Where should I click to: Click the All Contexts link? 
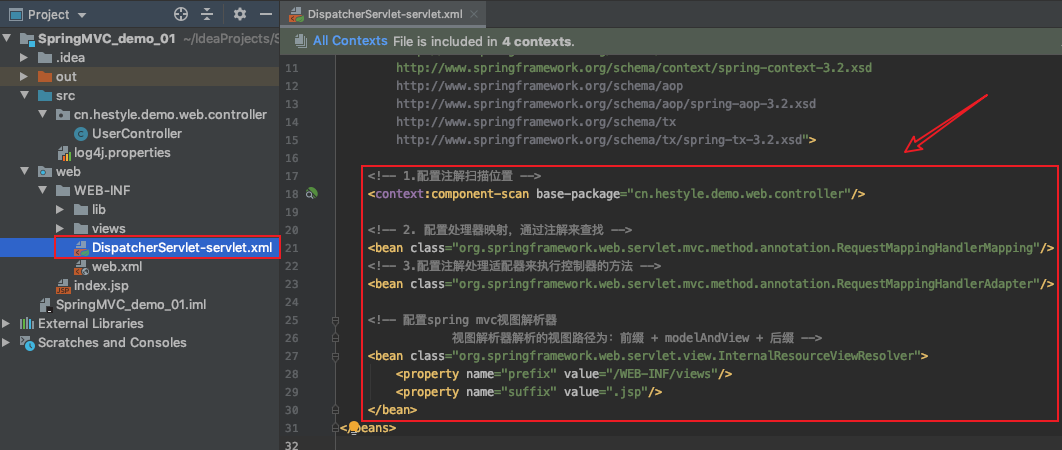[x=350, y=41]
